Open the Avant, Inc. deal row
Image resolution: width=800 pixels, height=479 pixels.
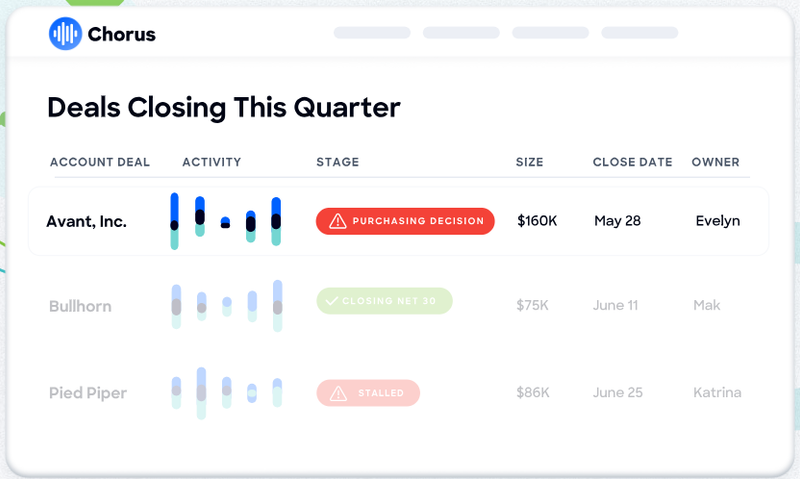pyautogui.click(x=398, y=221)
